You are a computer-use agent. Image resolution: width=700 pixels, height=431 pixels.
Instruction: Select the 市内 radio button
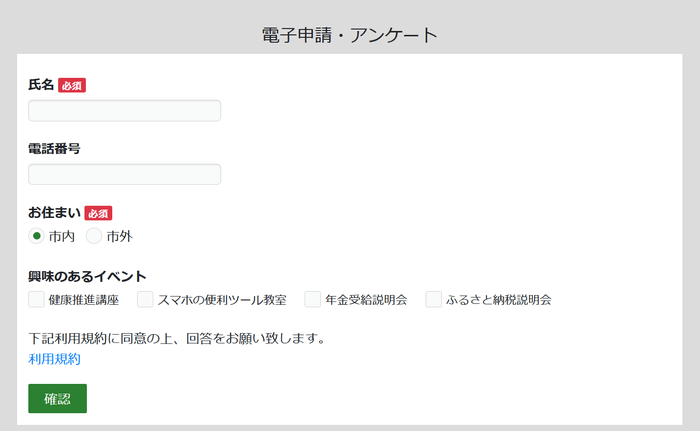click(36, 236)
